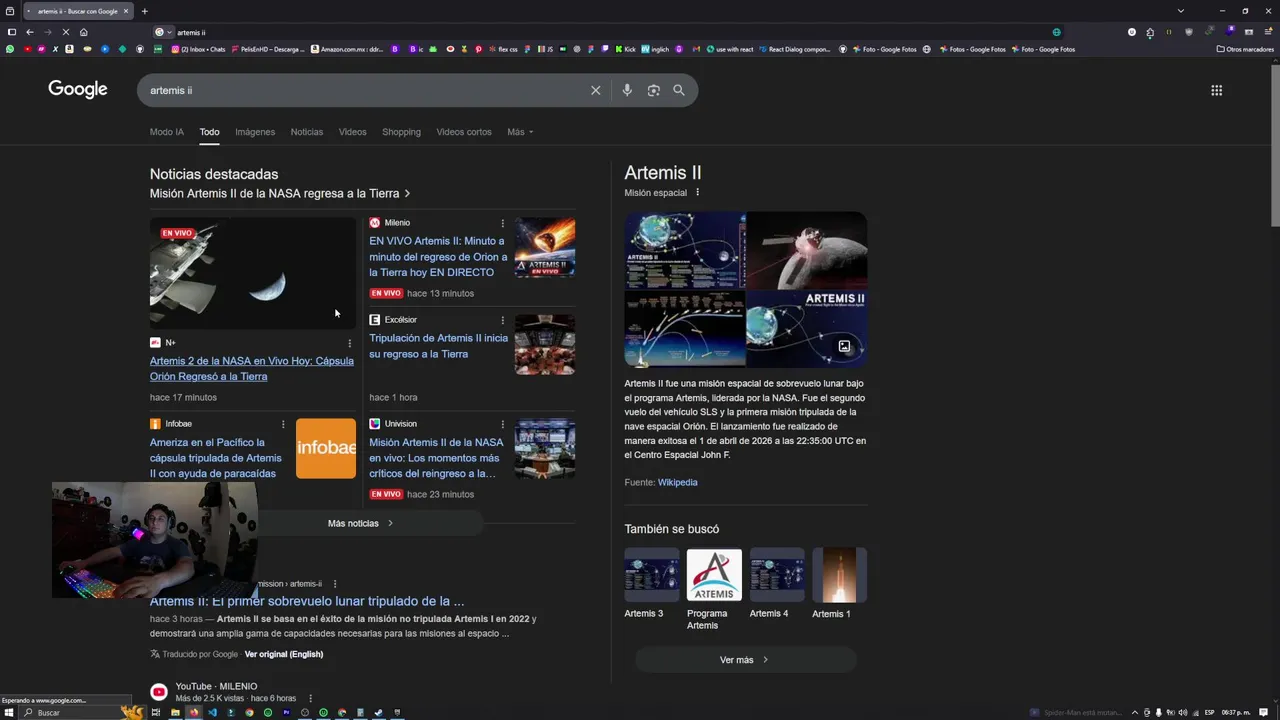The height and width of the screenshot is (720, 1280).
Task: Click the Google logo
Action: 78,89
